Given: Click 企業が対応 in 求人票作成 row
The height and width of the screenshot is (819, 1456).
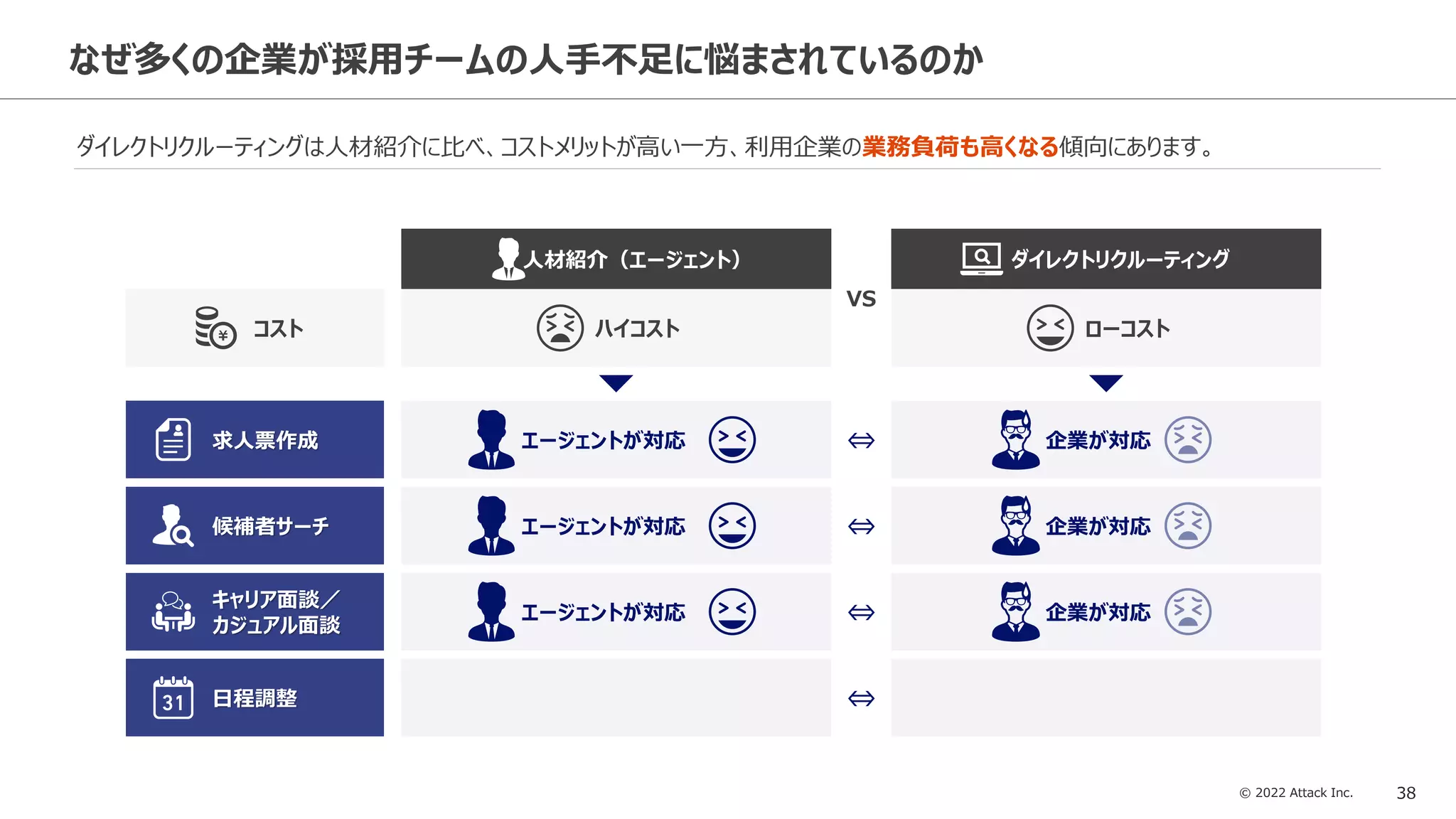Looking at the screenshot, I should click(1098, 440).
